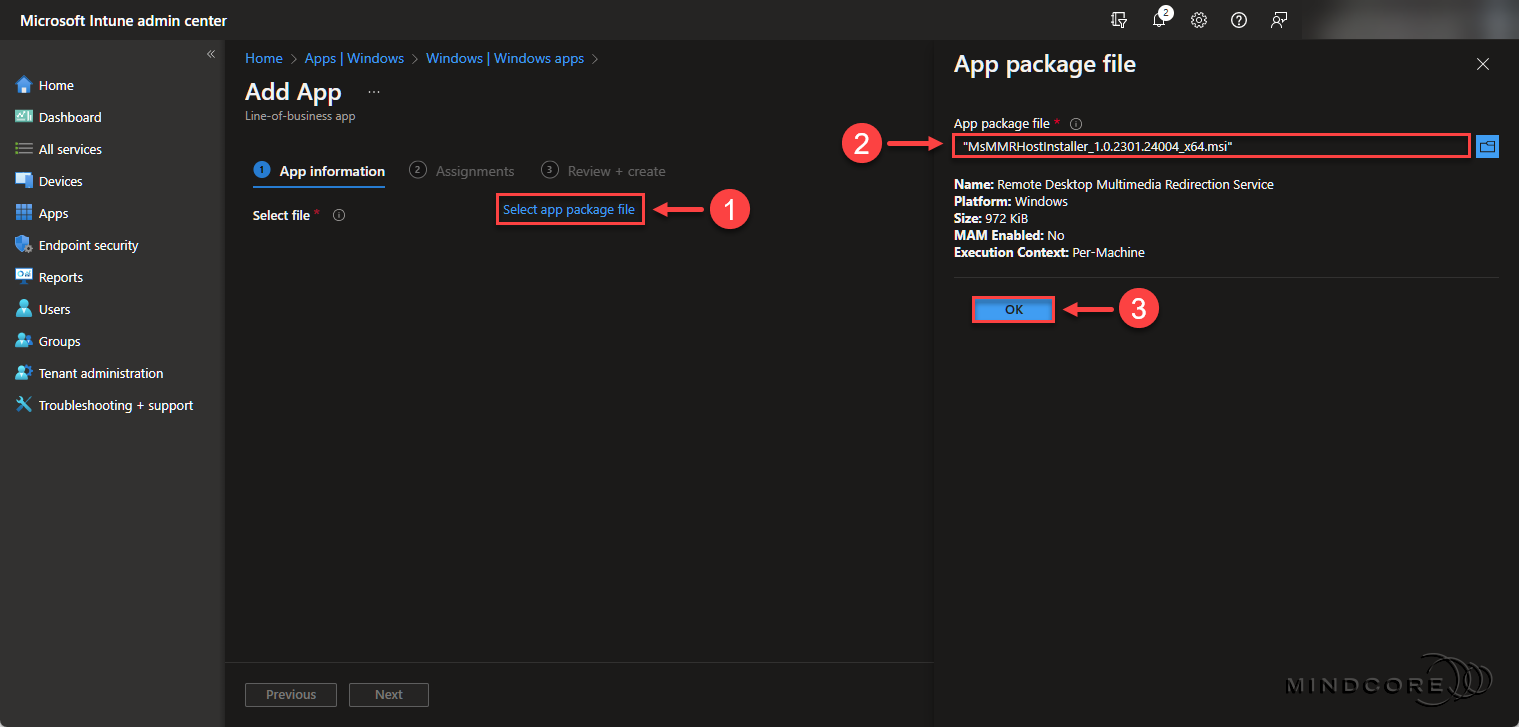Close the App package file panel
The width and height of the screenshot is (1519, 727).
1483,64
